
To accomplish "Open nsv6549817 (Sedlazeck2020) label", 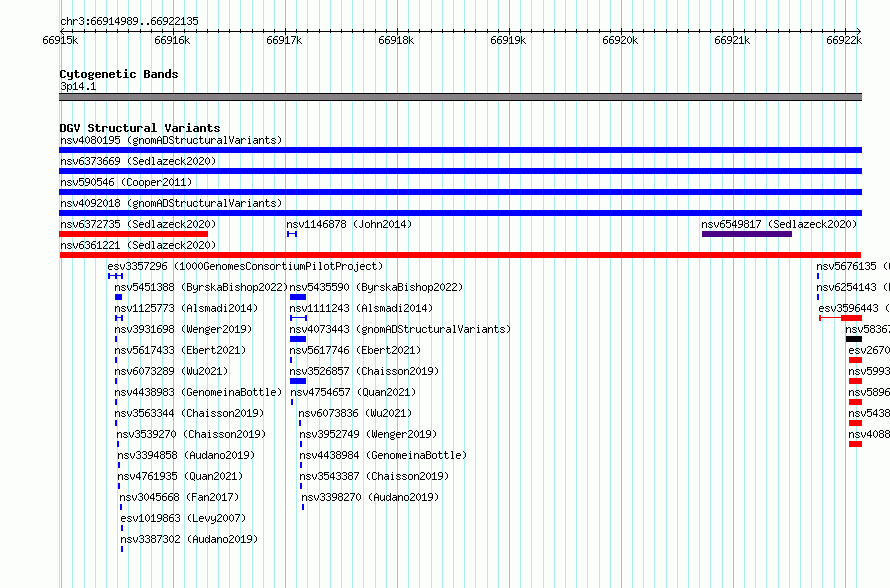I will (779, 224).
